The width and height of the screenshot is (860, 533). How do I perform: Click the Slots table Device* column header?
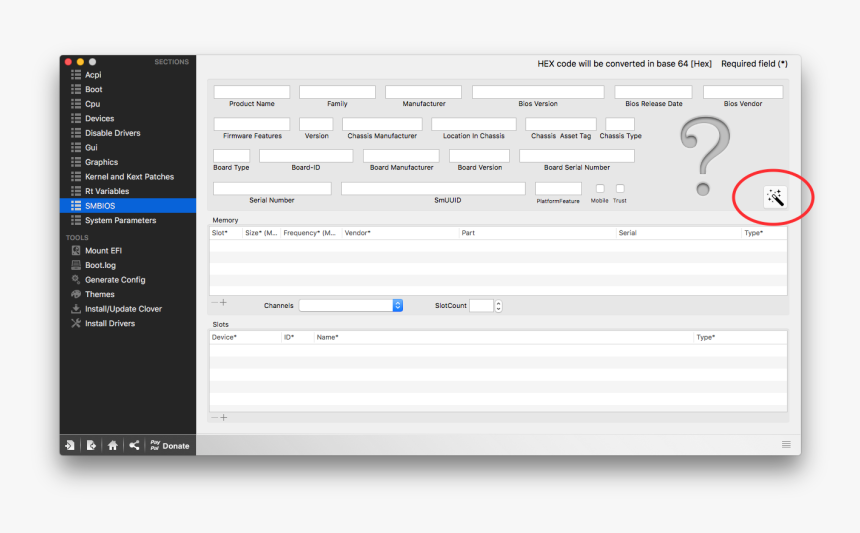tap(245, 337)
